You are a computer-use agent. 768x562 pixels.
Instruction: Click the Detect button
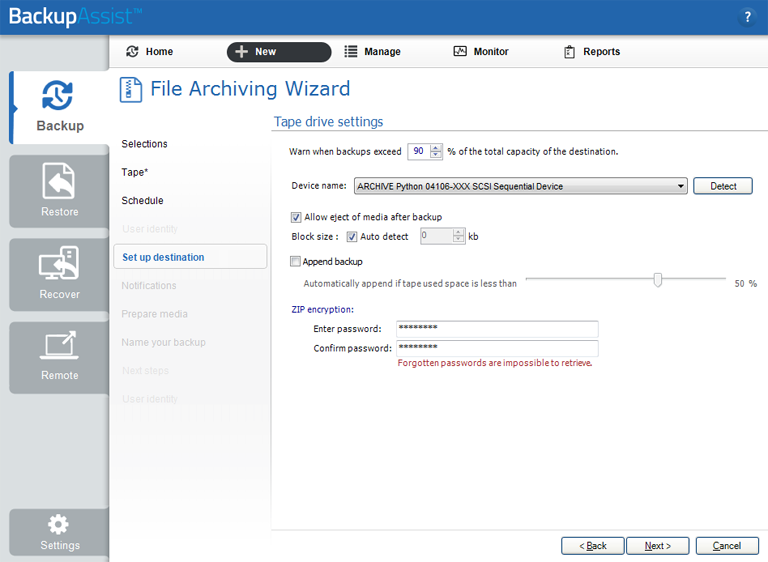(x=723, y=186)
